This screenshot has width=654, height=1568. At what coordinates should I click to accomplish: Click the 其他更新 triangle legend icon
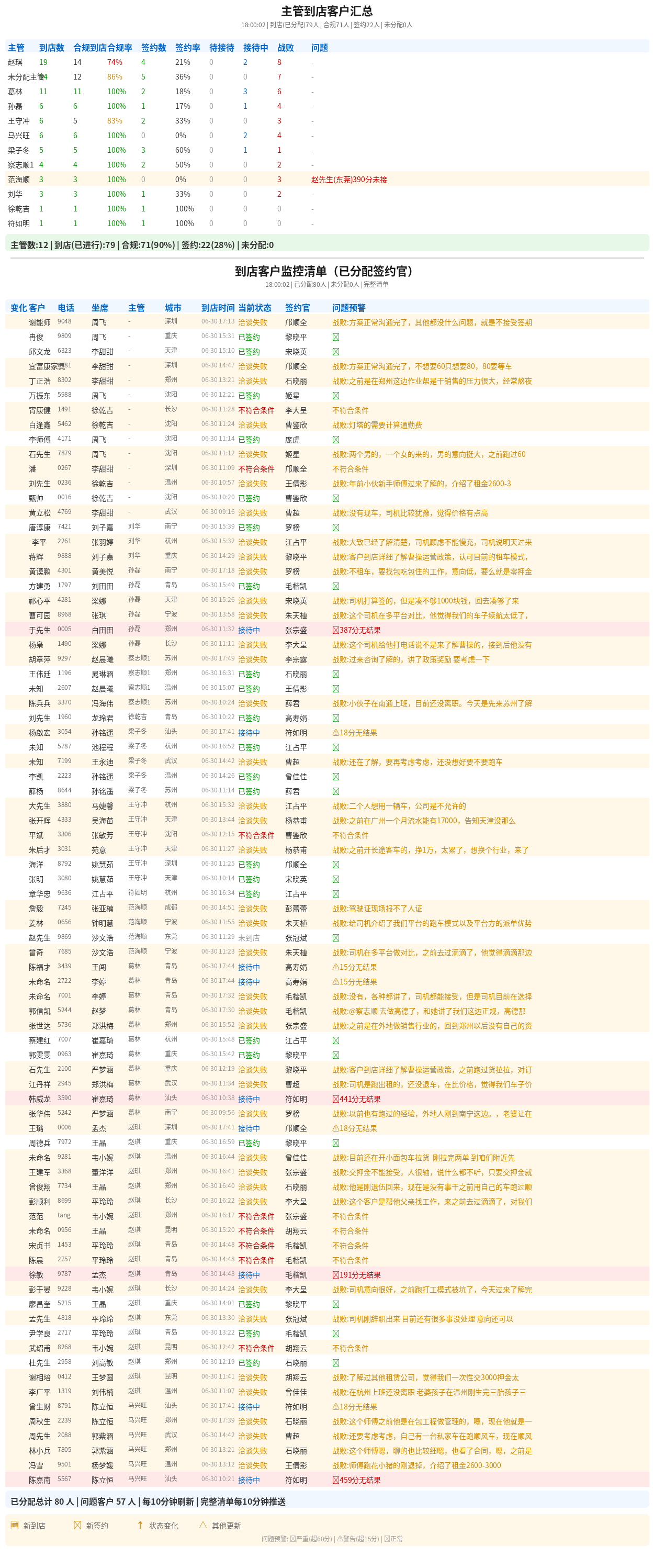tap(203, 1525)
